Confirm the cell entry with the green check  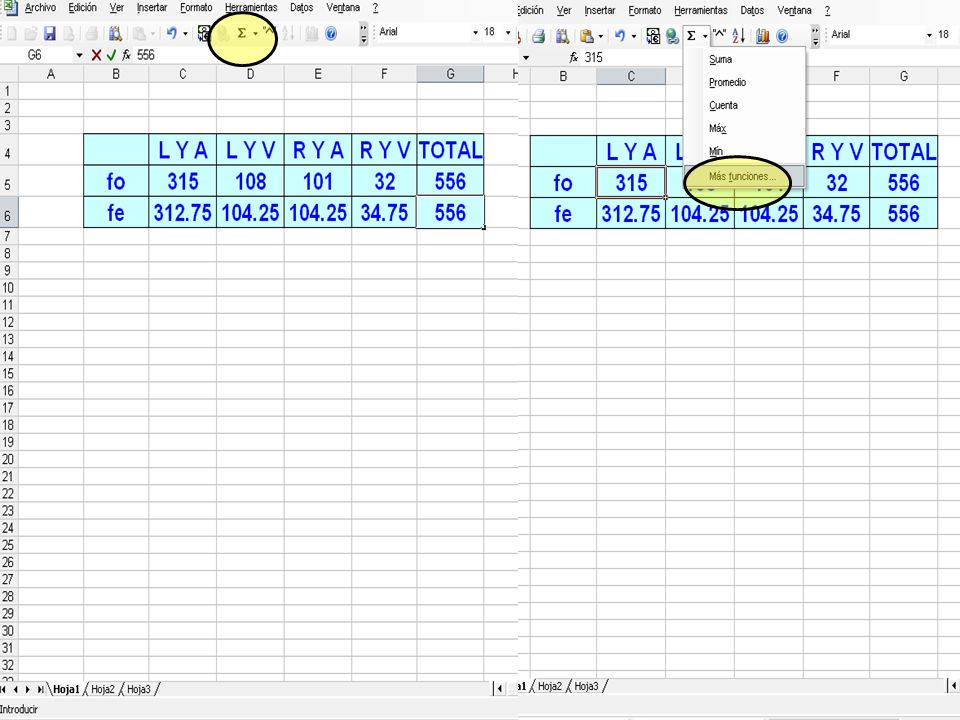click(111, 55)
